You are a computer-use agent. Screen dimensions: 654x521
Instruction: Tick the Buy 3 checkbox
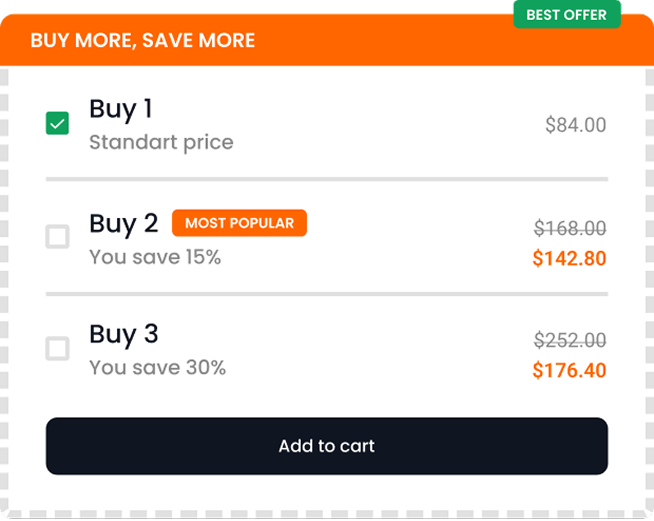click(x=58, y=349)
